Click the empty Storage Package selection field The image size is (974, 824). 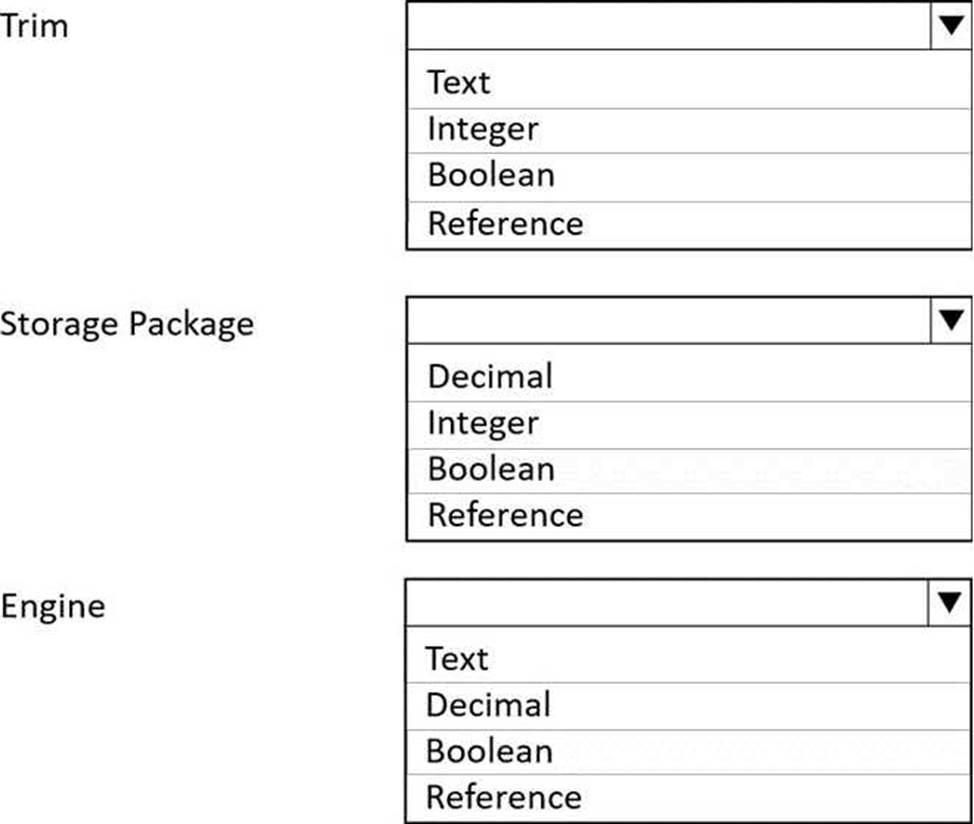click(669, 320)
